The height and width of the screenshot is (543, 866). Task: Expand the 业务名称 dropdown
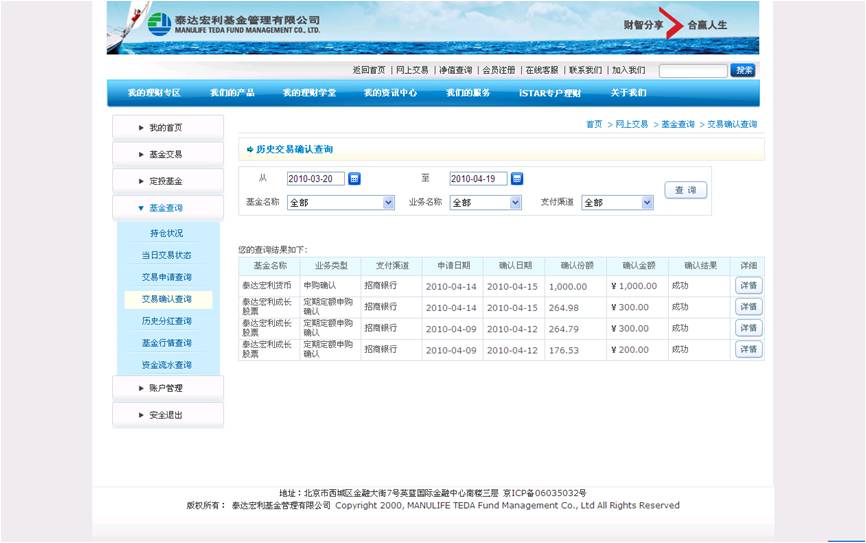[485, 203]
